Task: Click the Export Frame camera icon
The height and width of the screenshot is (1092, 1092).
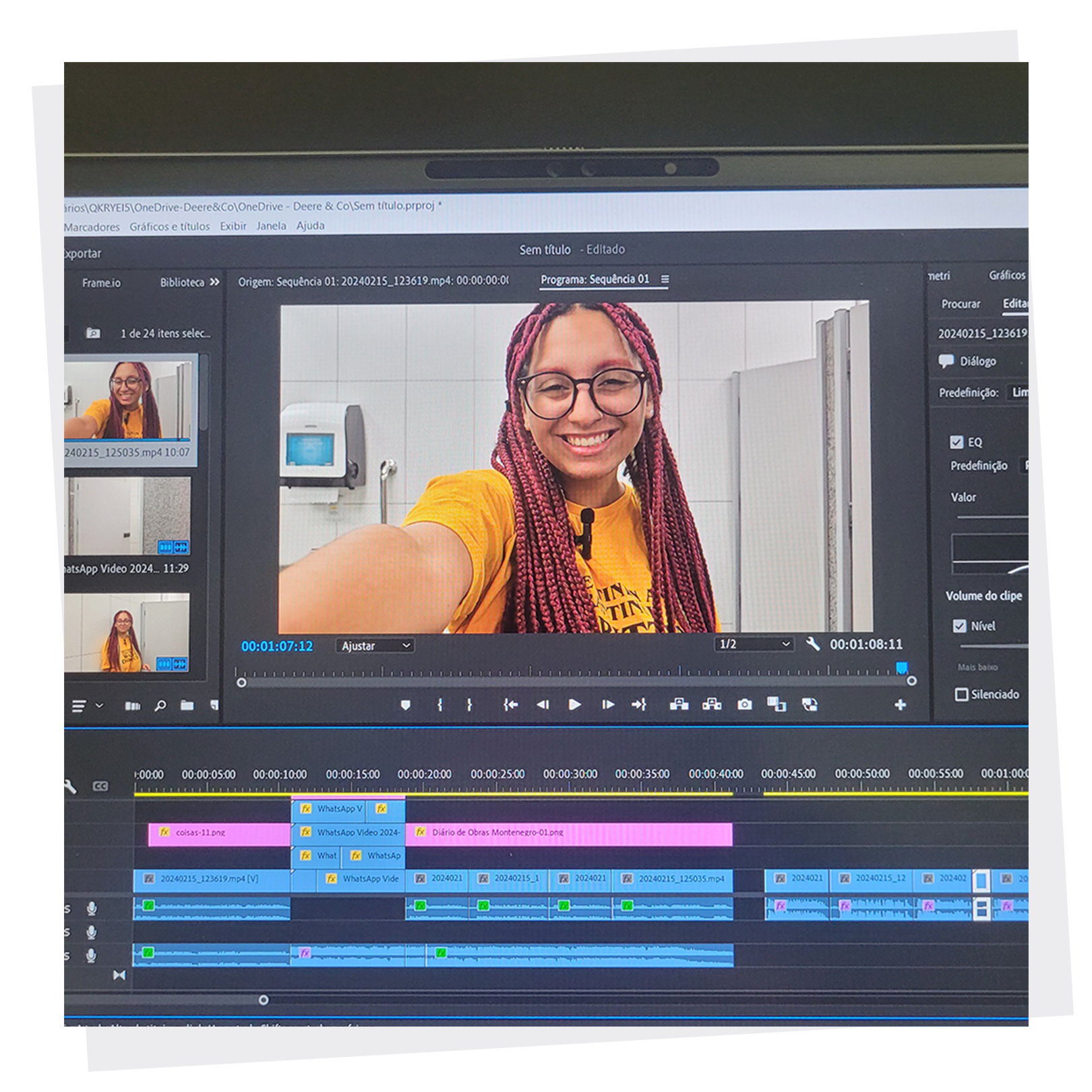Action: [744, 704]
